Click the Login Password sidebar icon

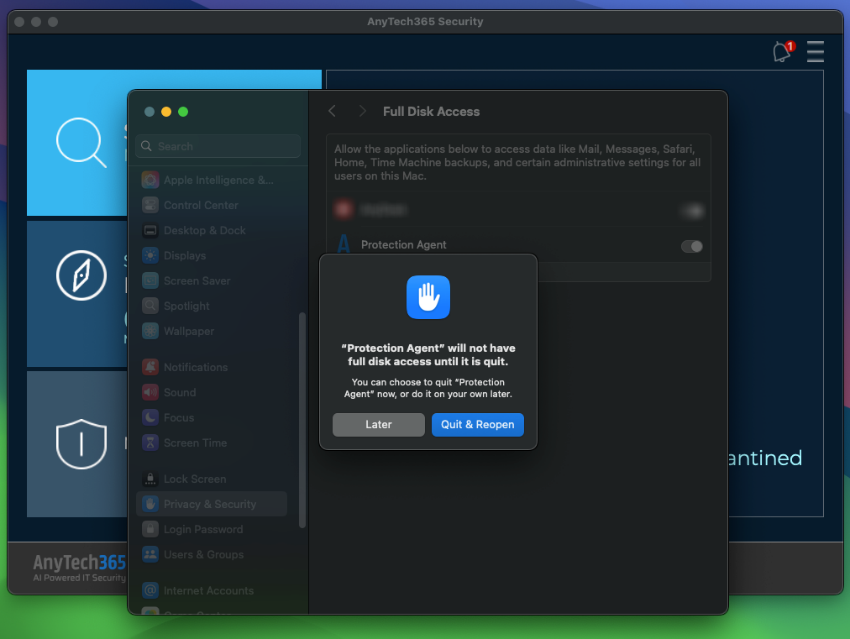click(x=150, y=529)
